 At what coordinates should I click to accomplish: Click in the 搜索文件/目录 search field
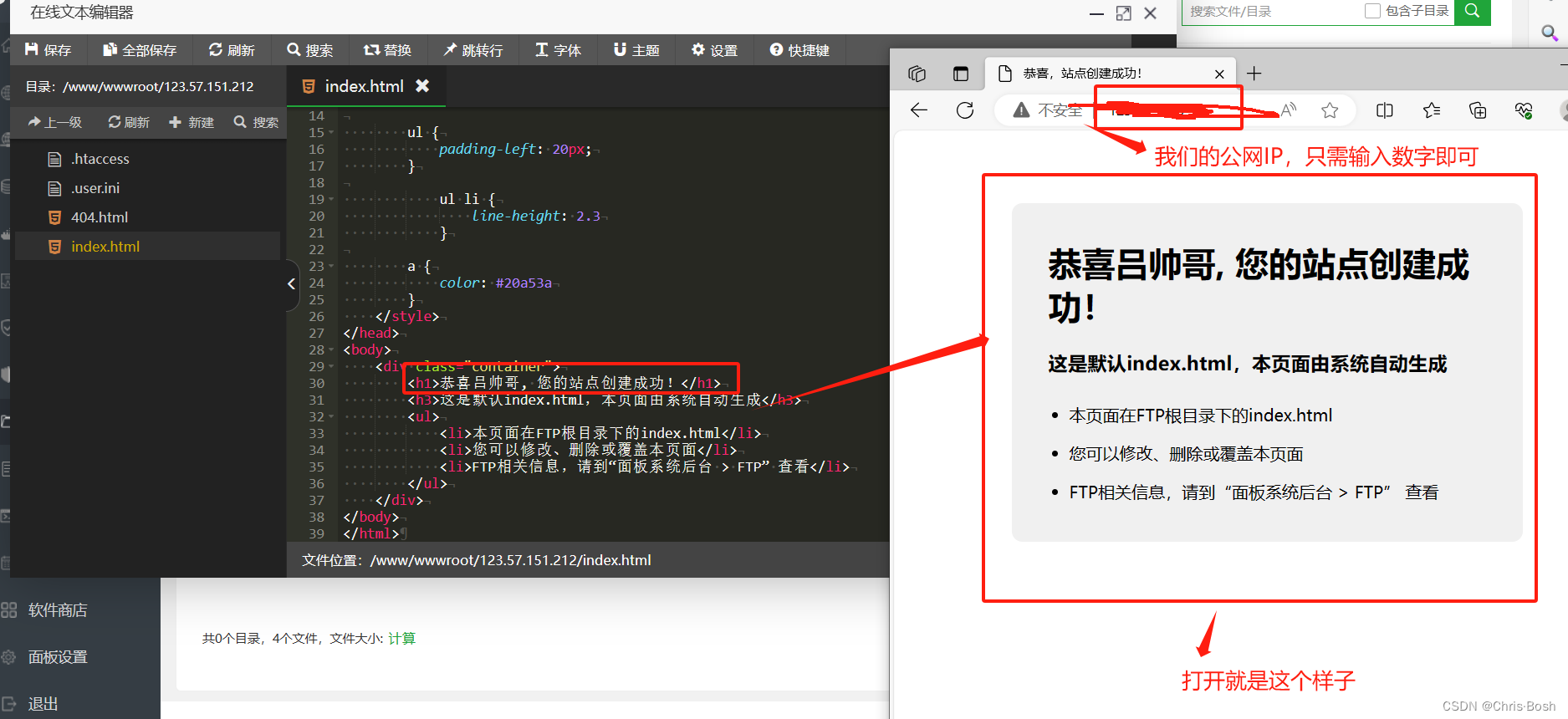pyautogui.click(x=1271, y=12)
